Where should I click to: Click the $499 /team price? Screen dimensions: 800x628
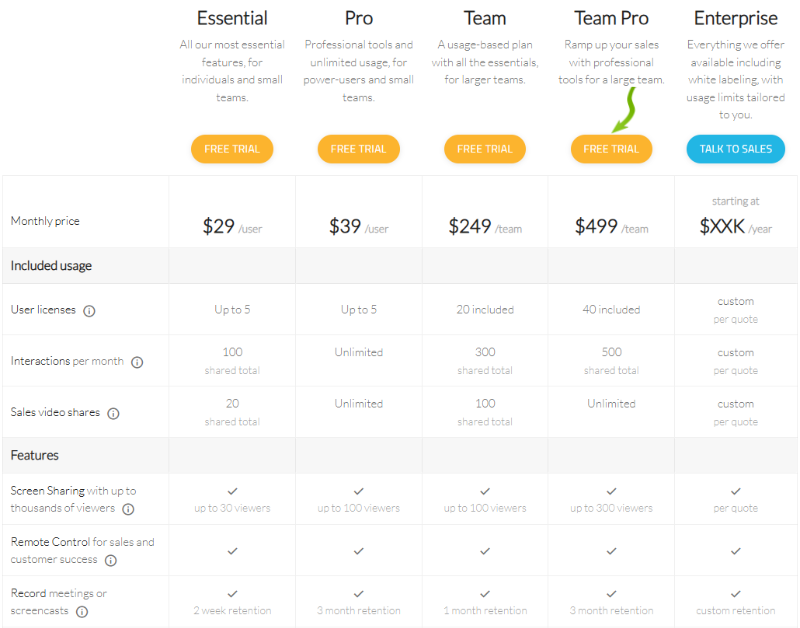click(611, 226)
